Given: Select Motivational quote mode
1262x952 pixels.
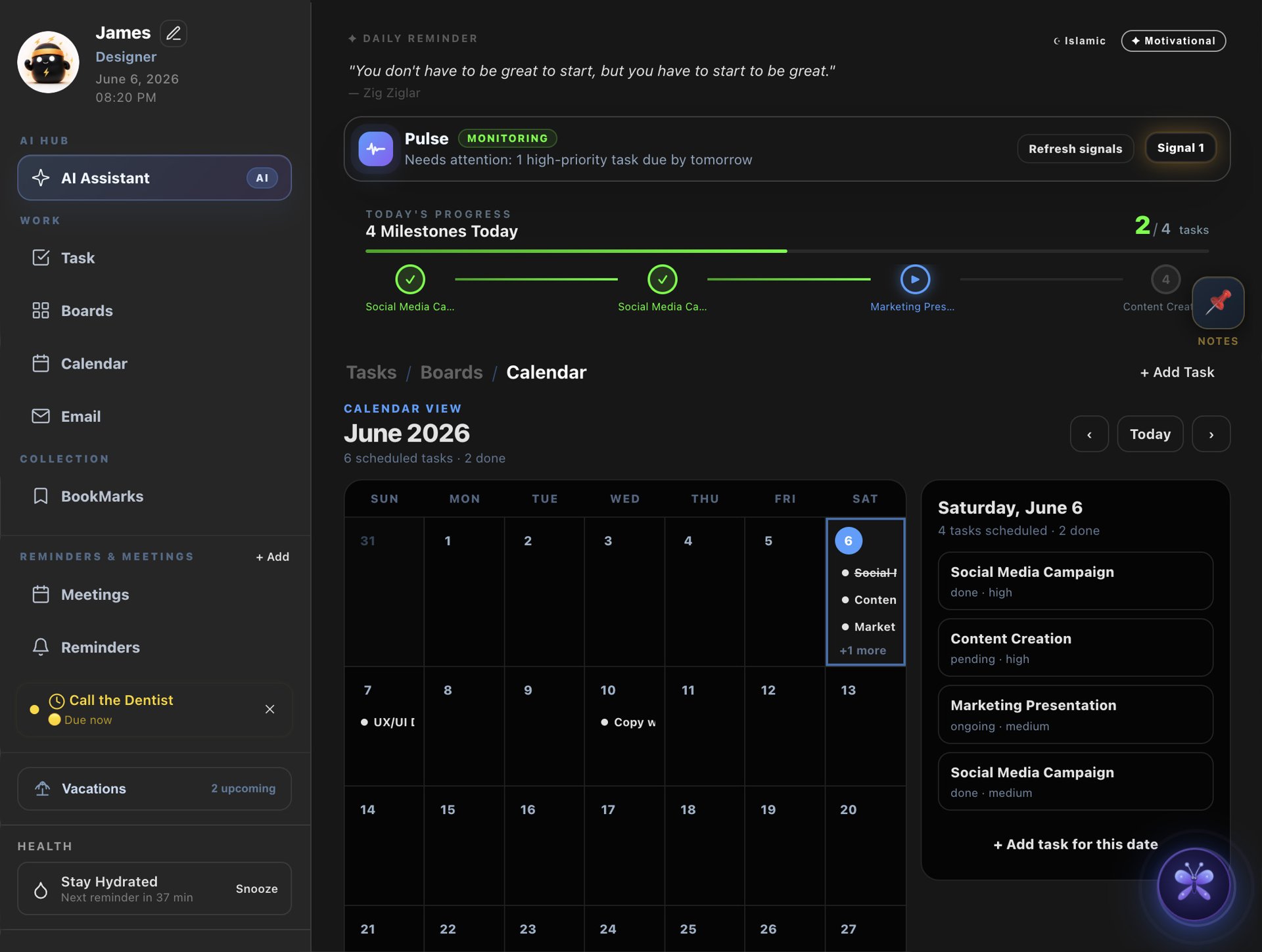Looking at the screenshot, I should [1173, 41].
